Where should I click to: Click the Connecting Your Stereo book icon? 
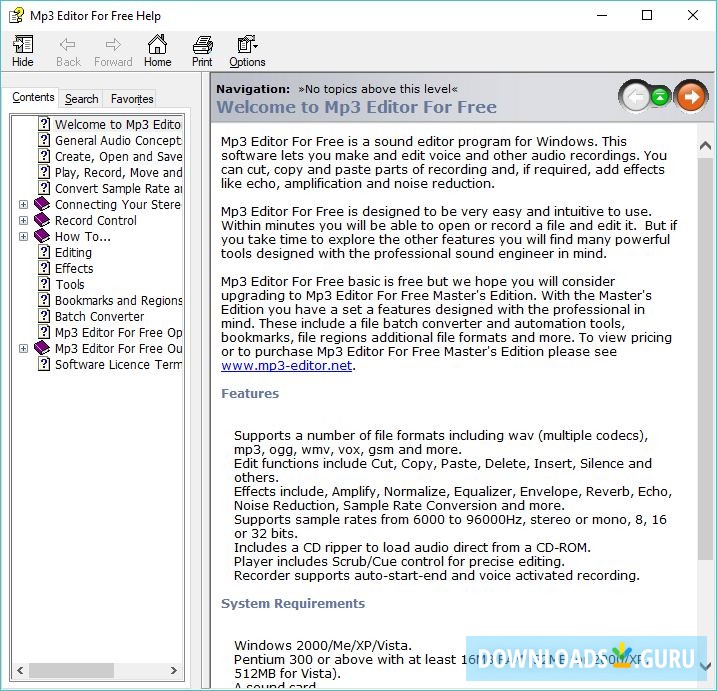(x=42, y=204)
